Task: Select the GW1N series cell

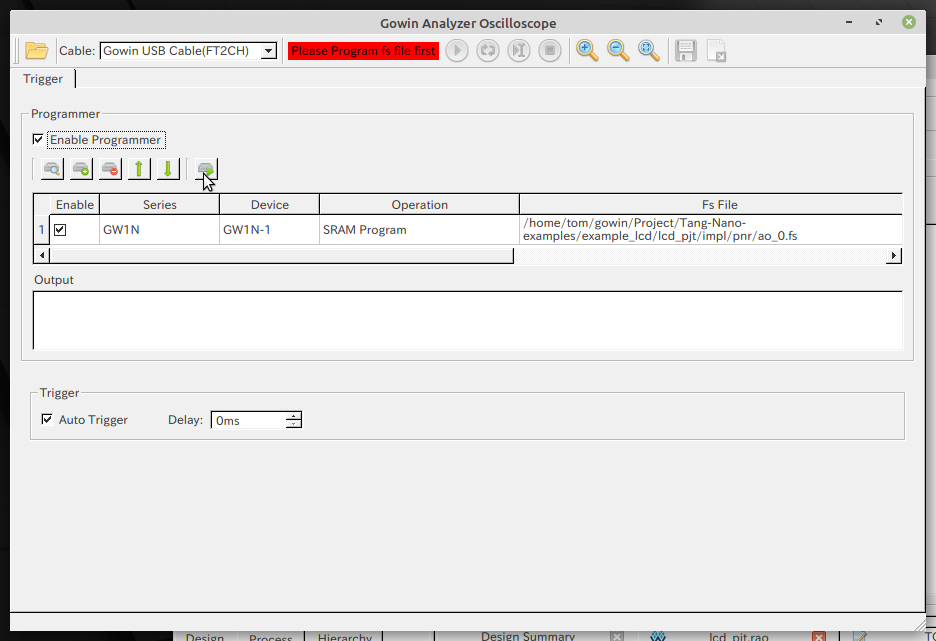Action: [159, 230]
